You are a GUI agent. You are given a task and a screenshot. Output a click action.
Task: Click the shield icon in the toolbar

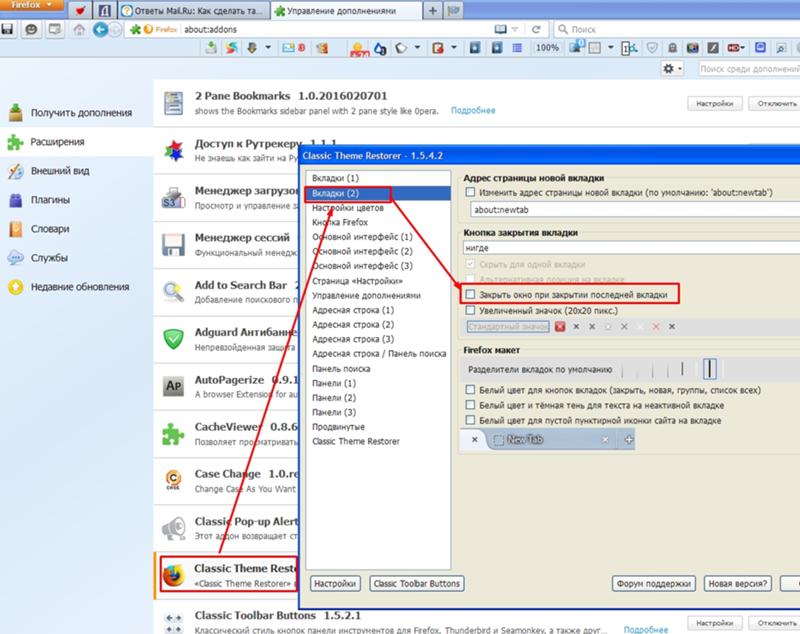[652, 48]
